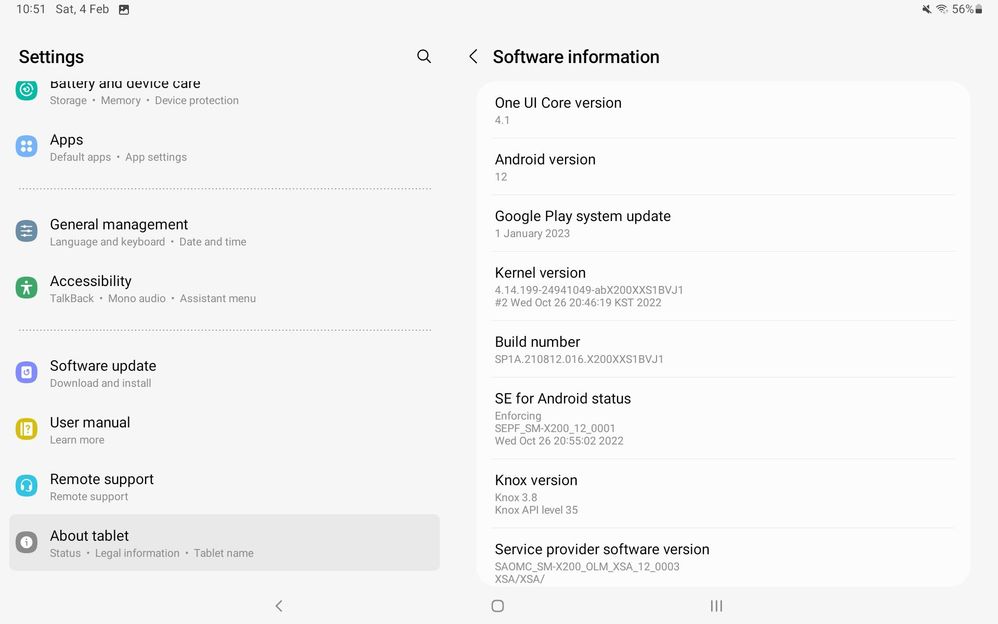Tap Build number row
This screenshot has width=998, height=624.
[724, 350]
